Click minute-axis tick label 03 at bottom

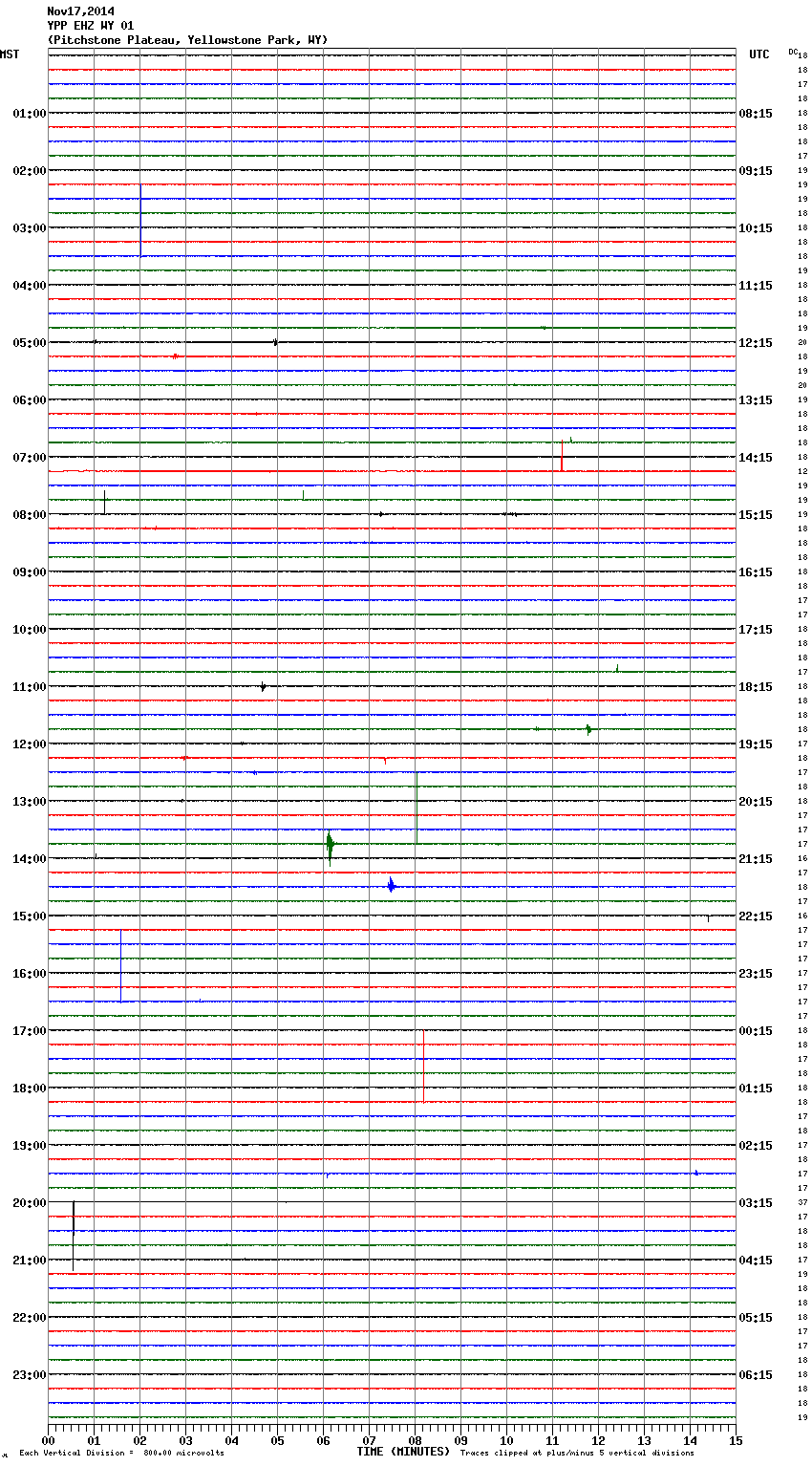click(x=185, y=1441)
